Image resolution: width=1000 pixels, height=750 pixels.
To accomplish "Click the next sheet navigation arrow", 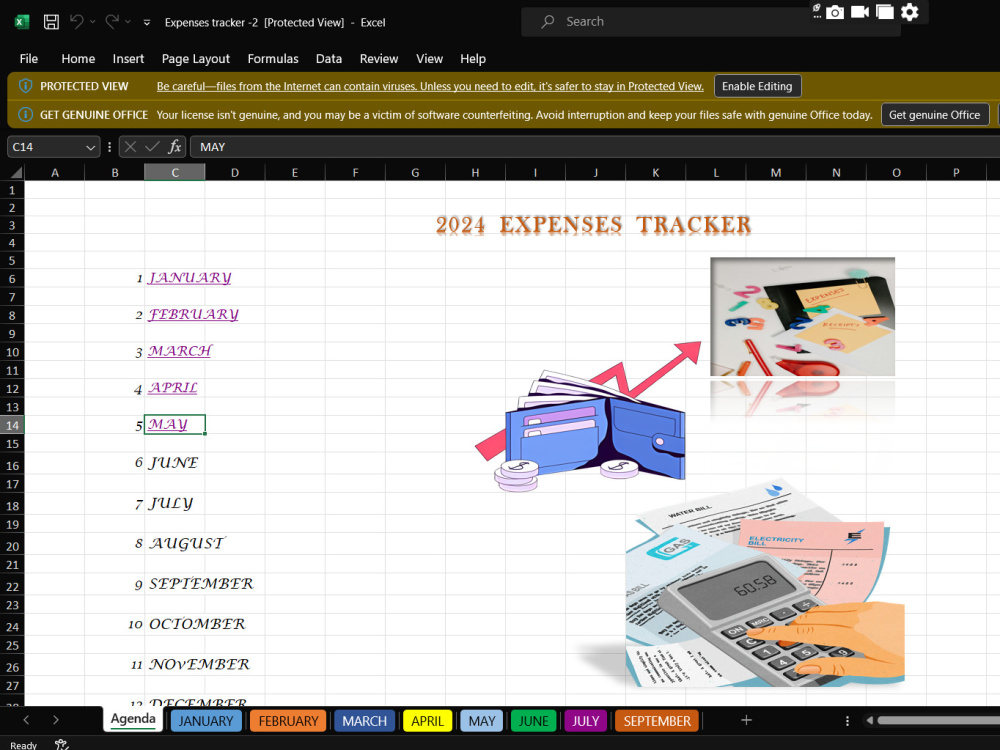I will (56, 720).
